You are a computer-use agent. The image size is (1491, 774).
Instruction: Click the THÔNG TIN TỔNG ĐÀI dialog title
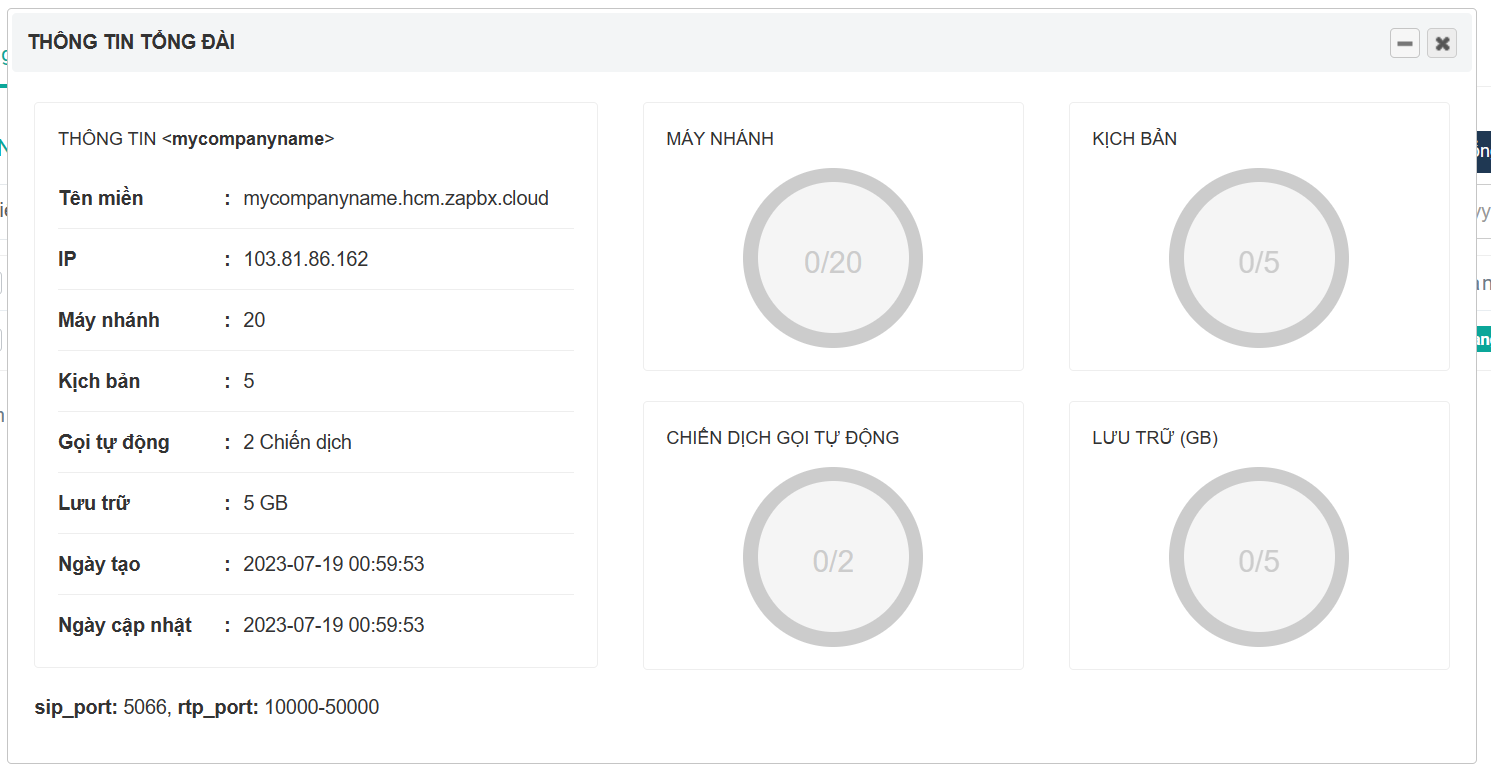click(x=131, y=42)
